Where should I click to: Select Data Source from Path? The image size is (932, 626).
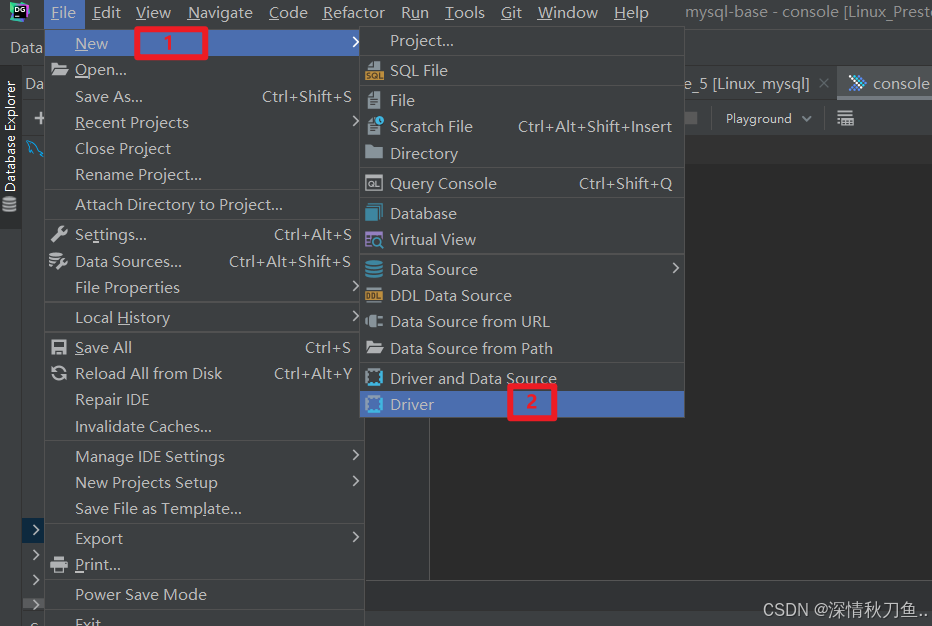pos(522,348)
